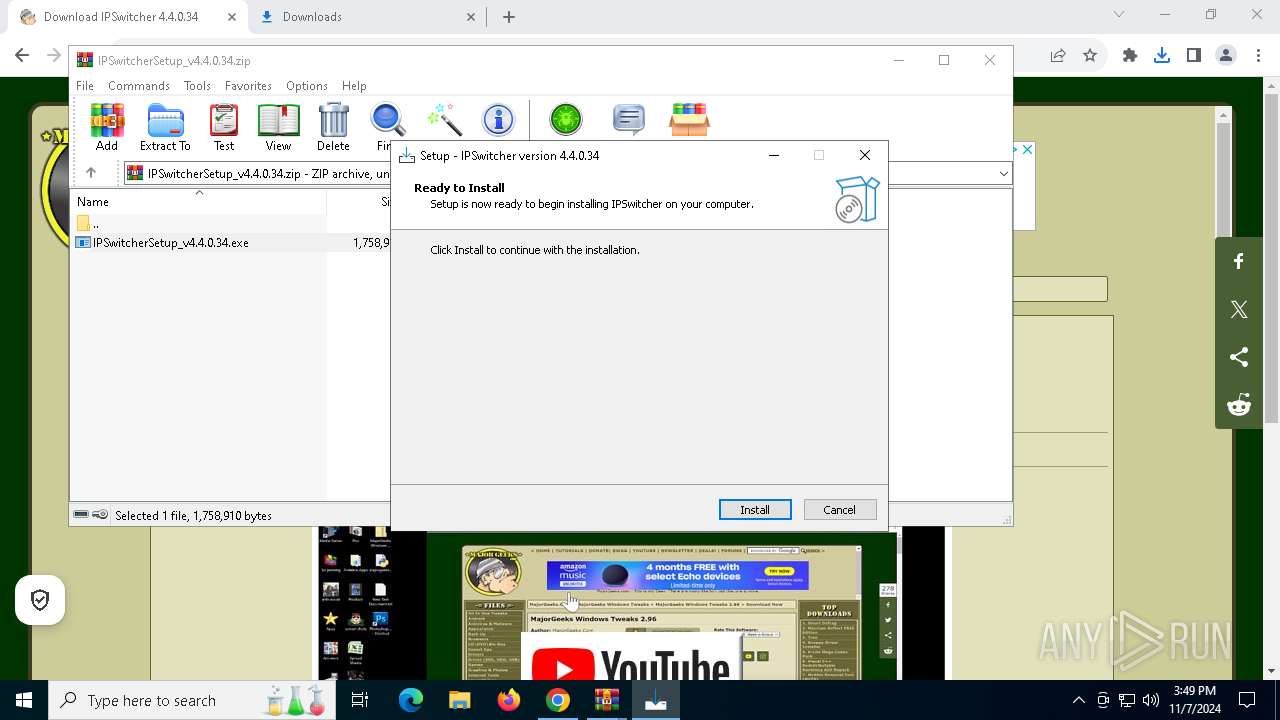Launch Firefox from taskbar
This screenshot has width=1280, height=720.
[x=509, y=700]
